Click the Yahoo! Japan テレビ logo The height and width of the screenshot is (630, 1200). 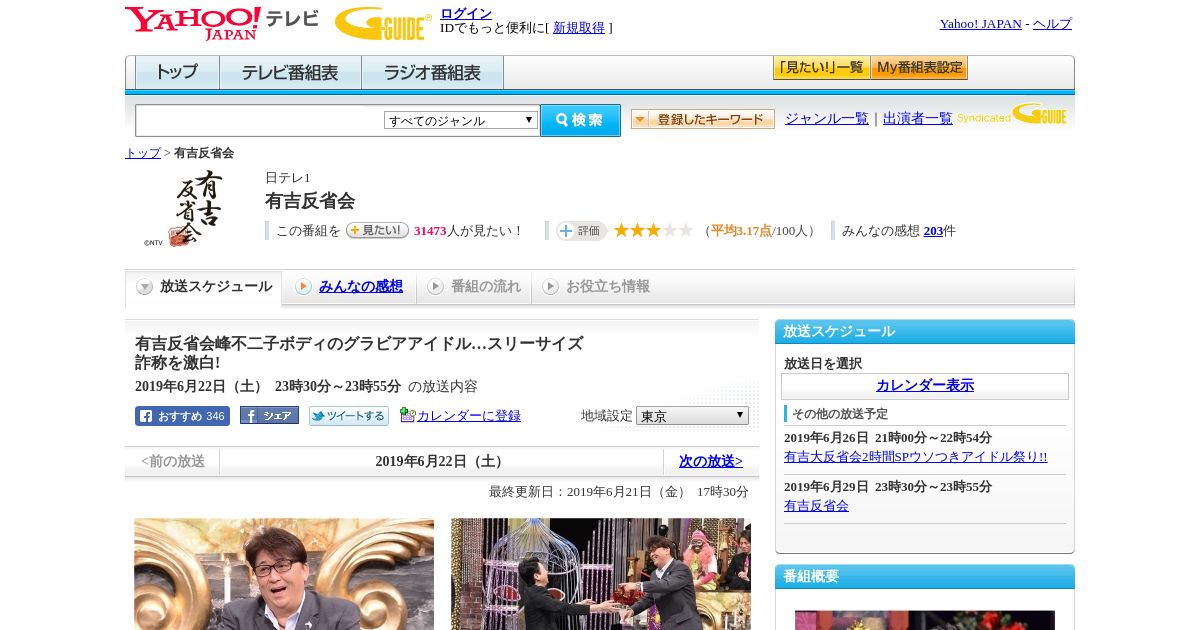click(x=222, y=23)
